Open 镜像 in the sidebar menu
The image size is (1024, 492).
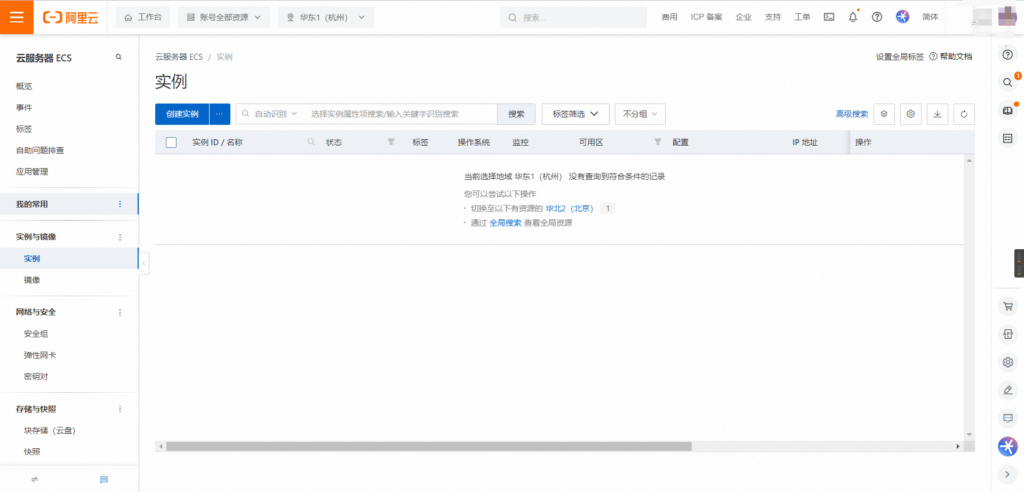coord(32,280)
